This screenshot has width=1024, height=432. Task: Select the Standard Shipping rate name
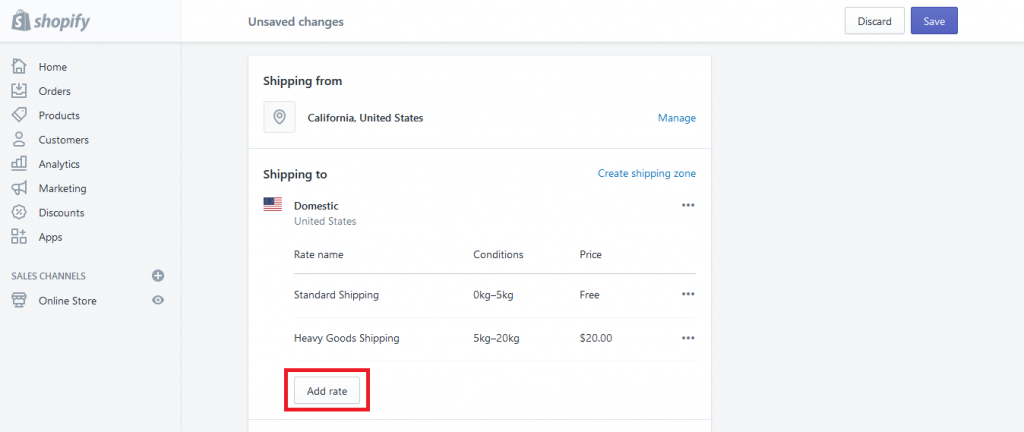click(x=336, y=295)
